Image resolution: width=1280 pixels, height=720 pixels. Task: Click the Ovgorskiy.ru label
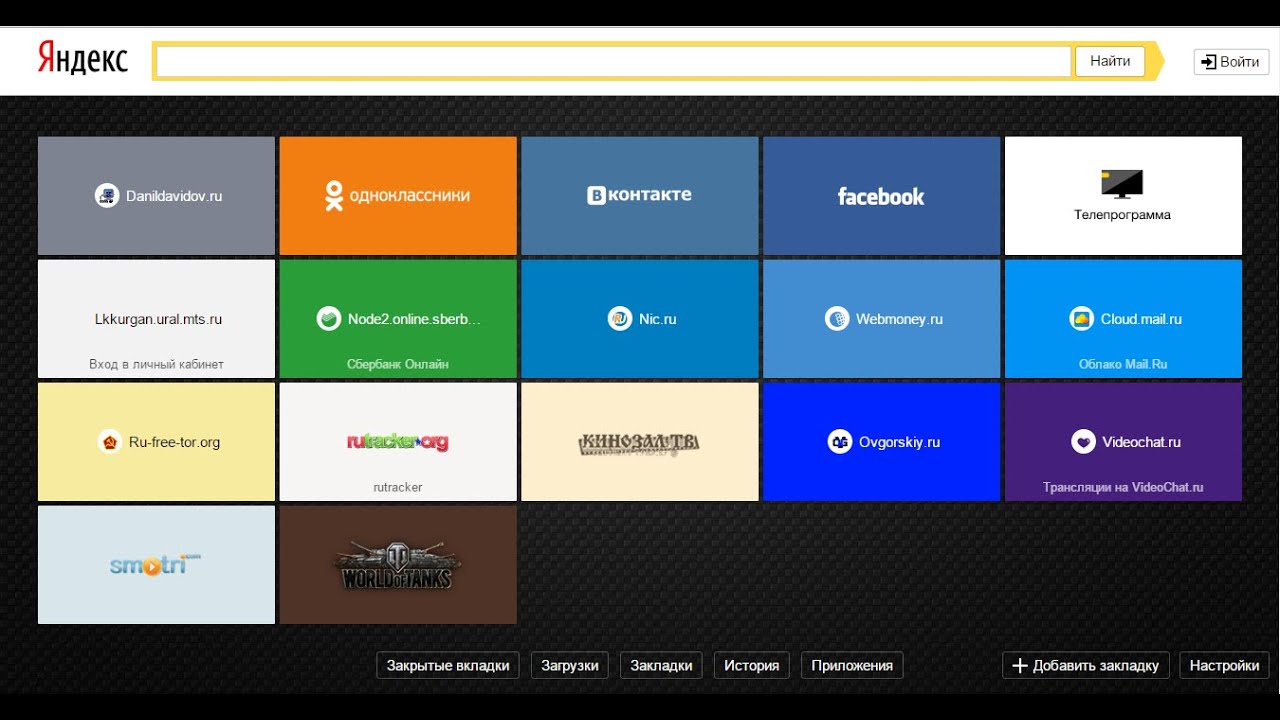point(900,442)
